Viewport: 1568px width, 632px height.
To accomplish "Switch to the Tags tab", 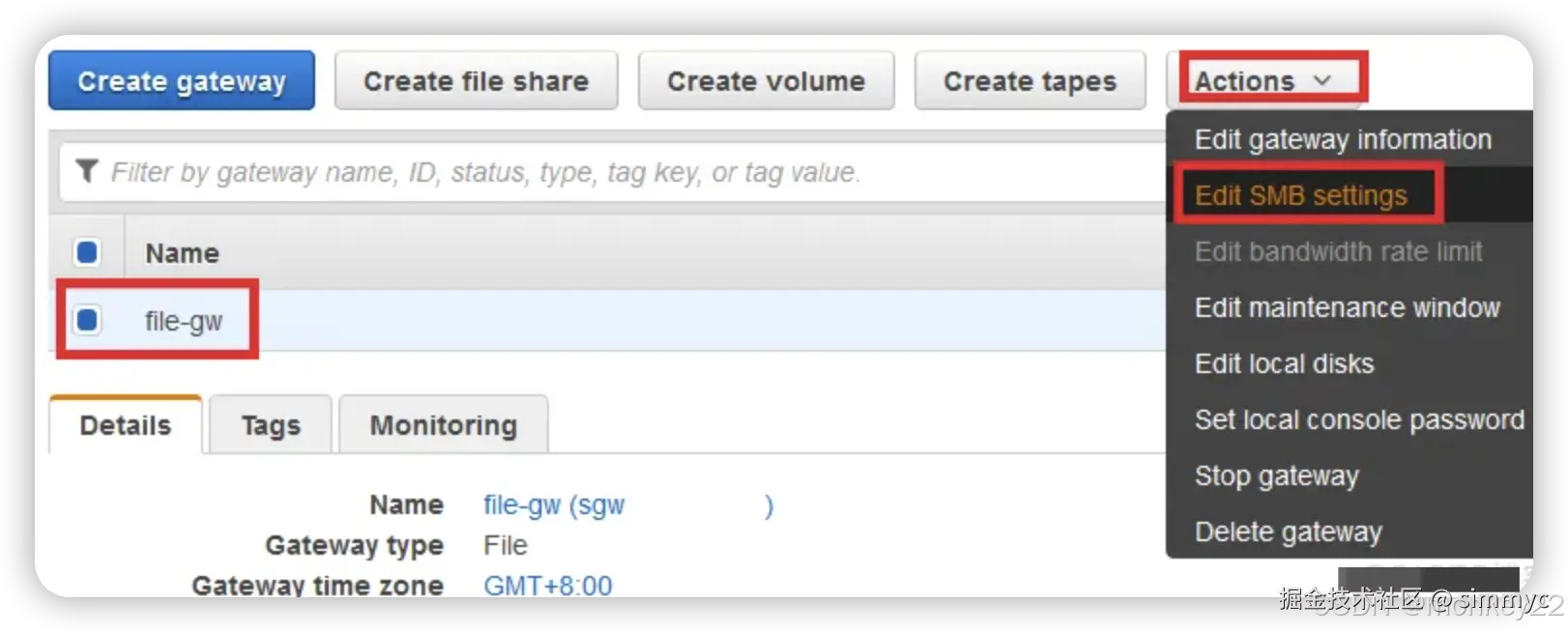I will coord(271,425).
